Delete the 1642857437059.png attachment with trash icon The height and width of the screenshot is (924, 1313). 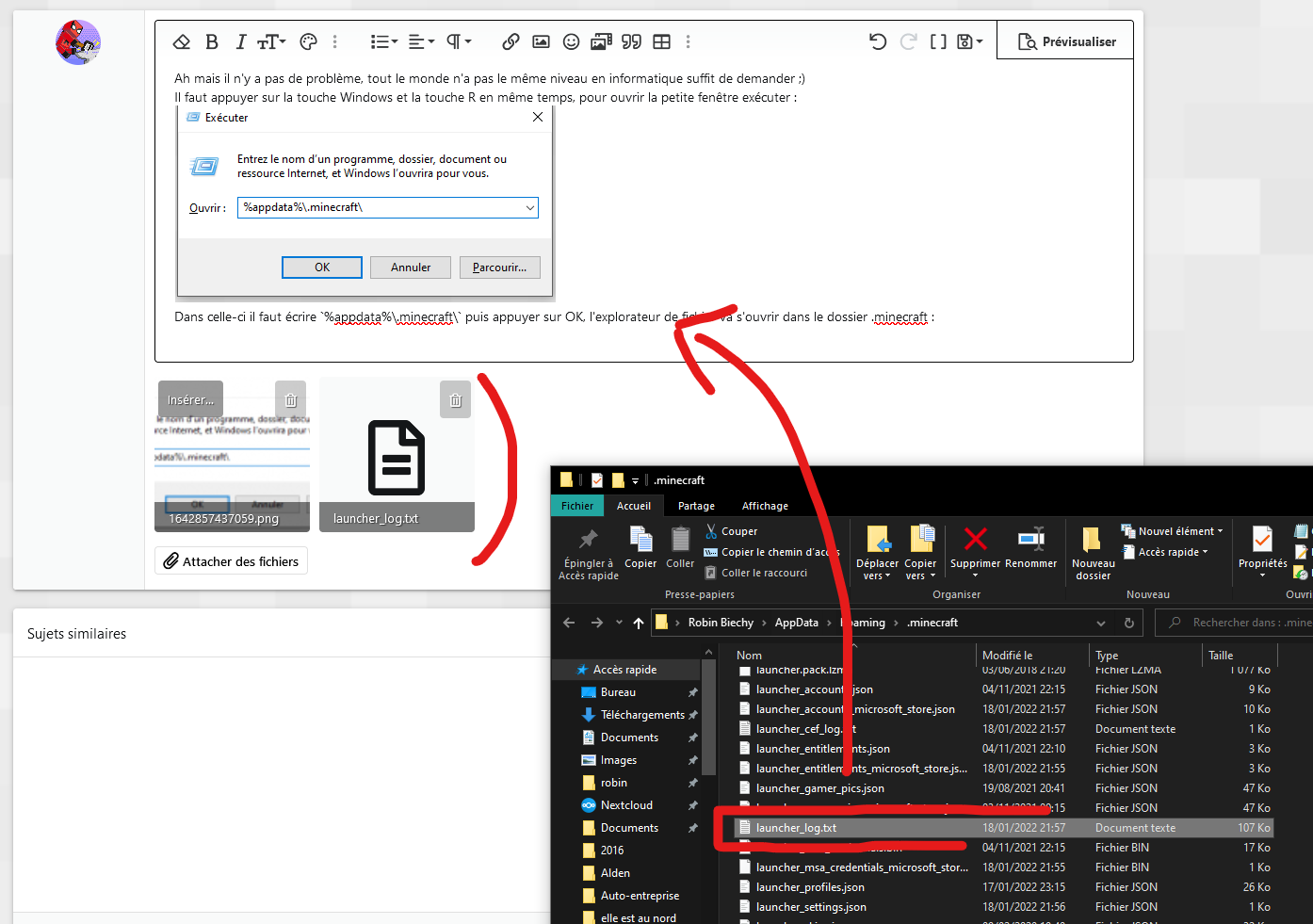(x=291, y=399)
